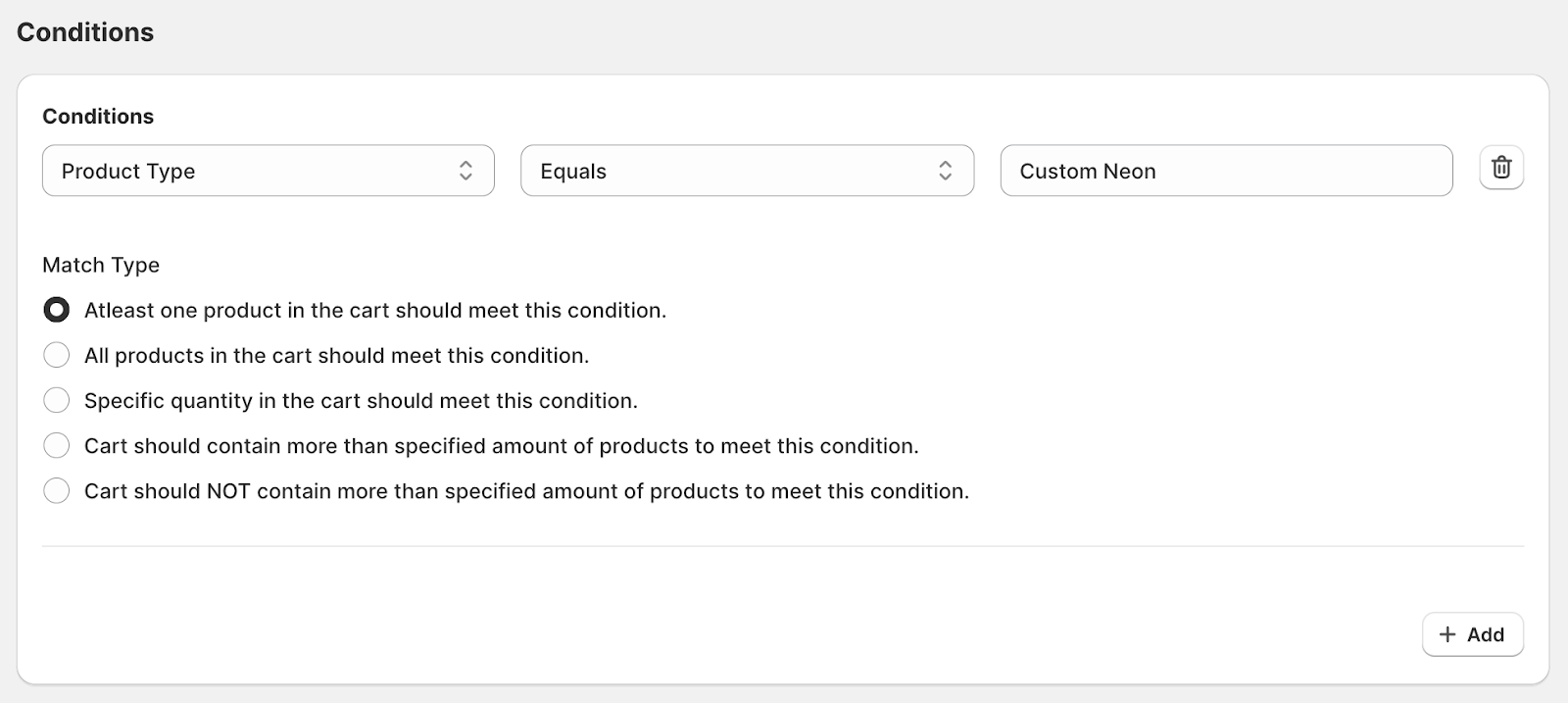The image size is (1568, 703).
Task: Delete the Custom Neon condition via trash icon
Action: (1500, 168)
